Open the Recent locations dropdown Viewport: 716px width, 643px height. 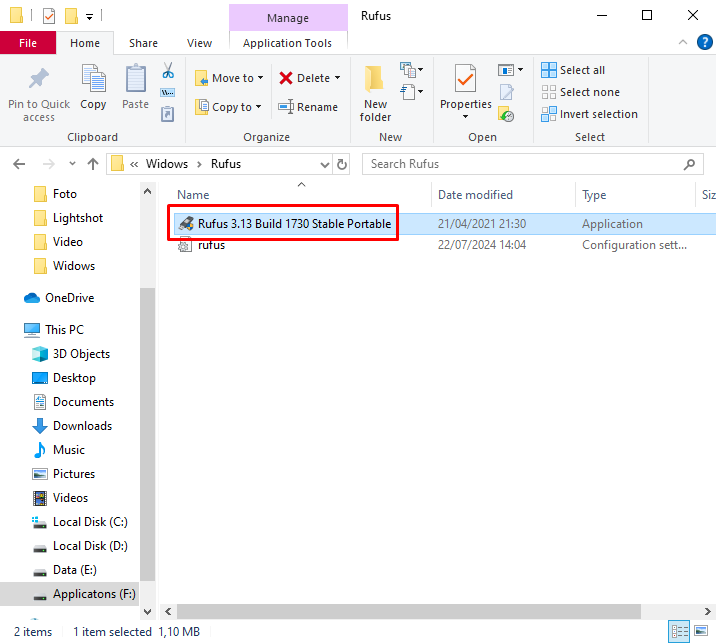[x=72, y=164]
